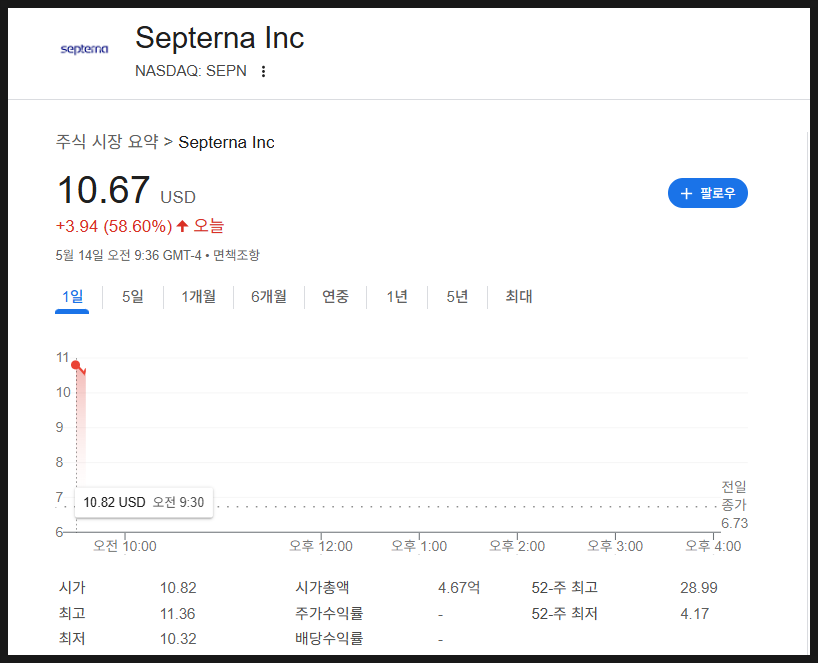818x663 pixels.
Task: Open the three-dot menu next to NASDAQ: SEPN
Action: tap(263, 71)
